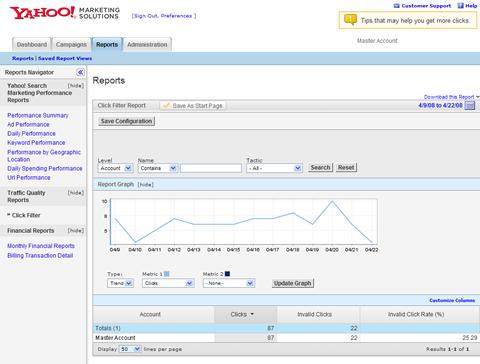
Task: Open the graph Type dropdown set to Trend
Action: (120, 283)
